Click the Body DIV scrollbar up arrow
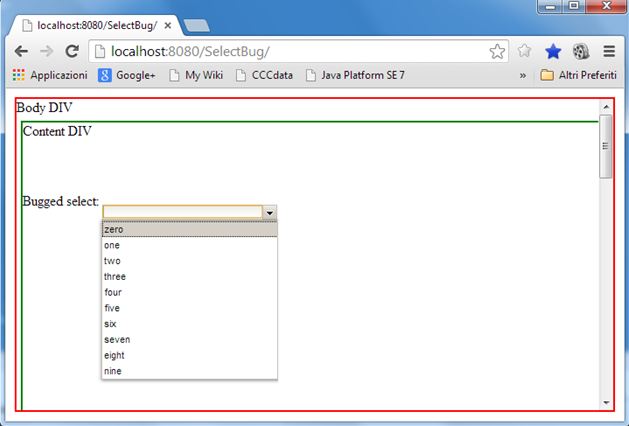 [x=606, y=107]
